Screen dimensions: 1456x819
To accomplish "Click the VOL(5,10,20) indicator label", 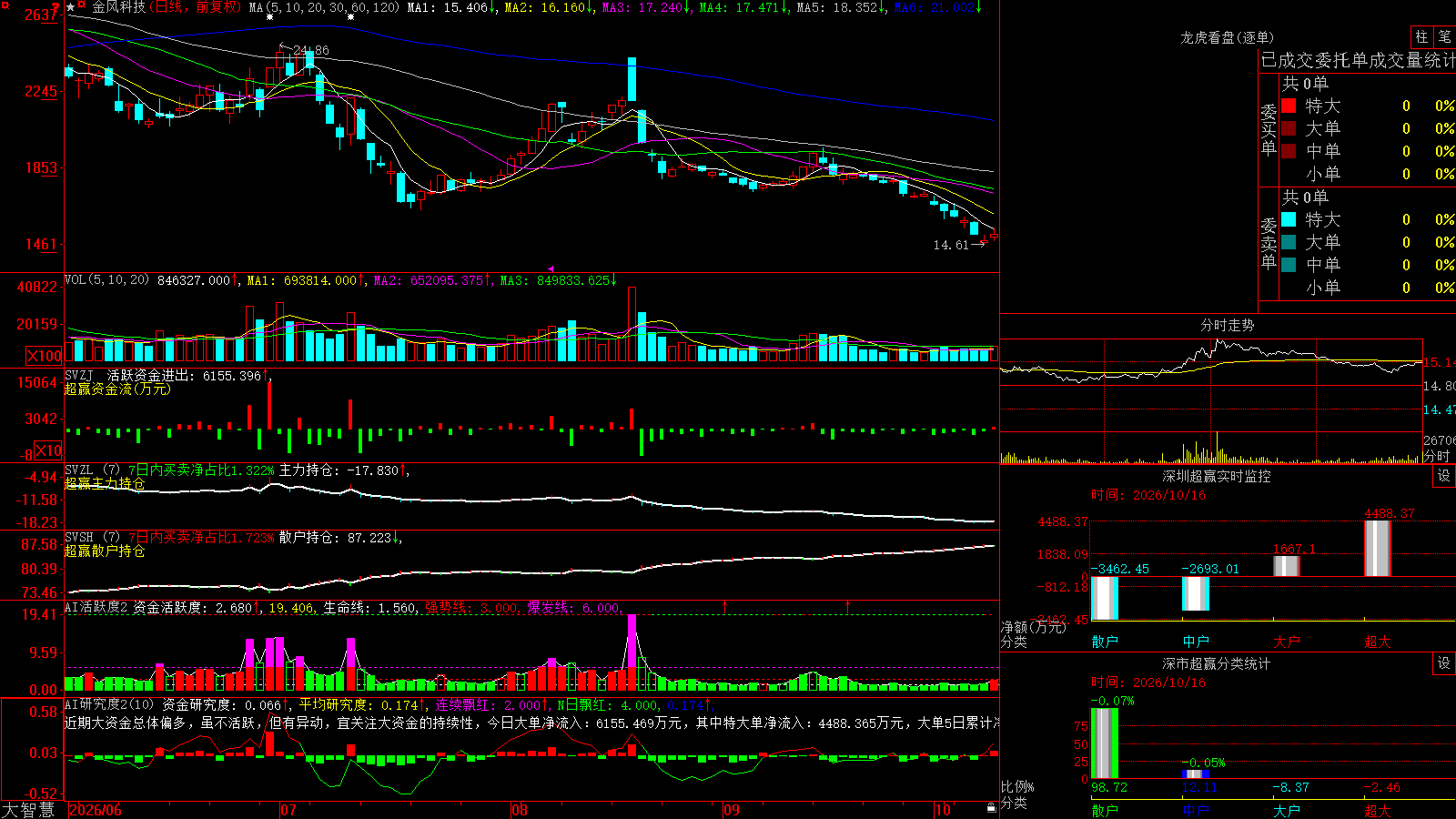I will tap(106, 280).
